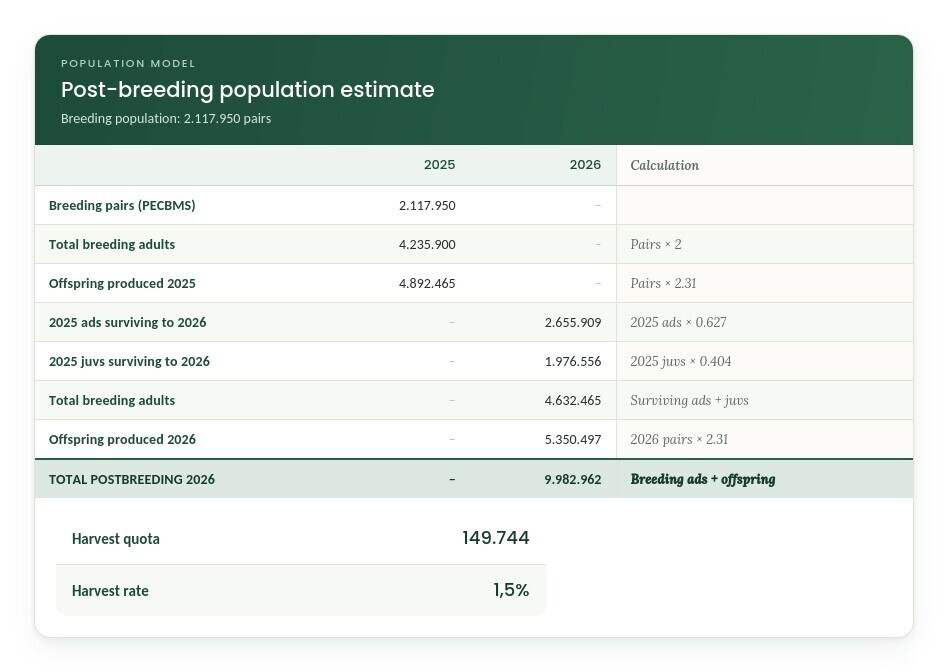950x672 pixels.
Task: Click '2025 juvs surviving to 2026' label
Action: (129, 362)
